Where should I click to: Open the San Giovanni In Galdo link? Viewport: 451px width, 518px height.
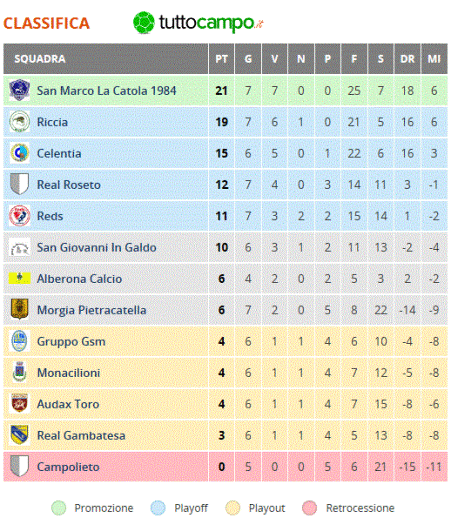tap(97, 247)
